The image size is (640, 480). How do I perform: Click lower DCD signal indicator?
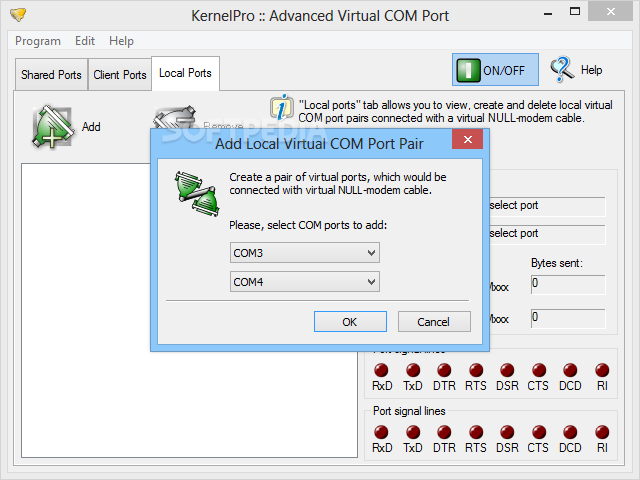point(570,432)
